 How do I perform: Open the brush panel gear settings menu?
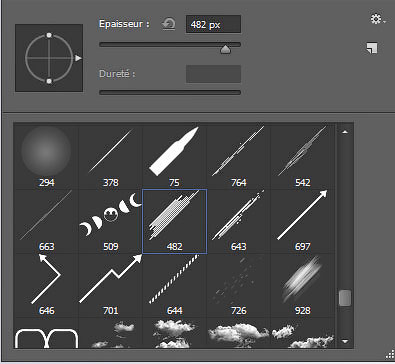(x=377, y=19)
